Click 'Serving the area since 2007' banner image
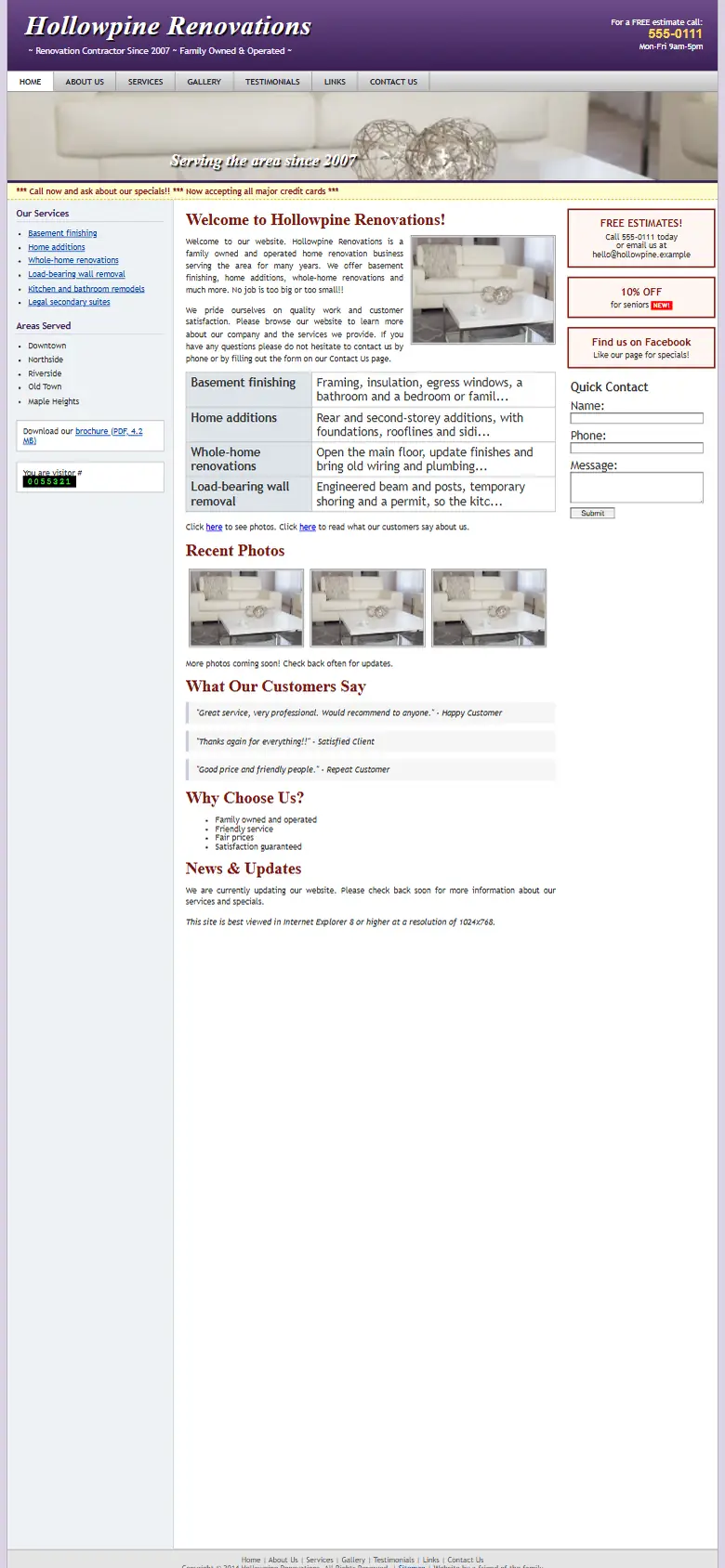This screenshot has height=1568, width=725. pyautogui.click(x=362, y=137)
